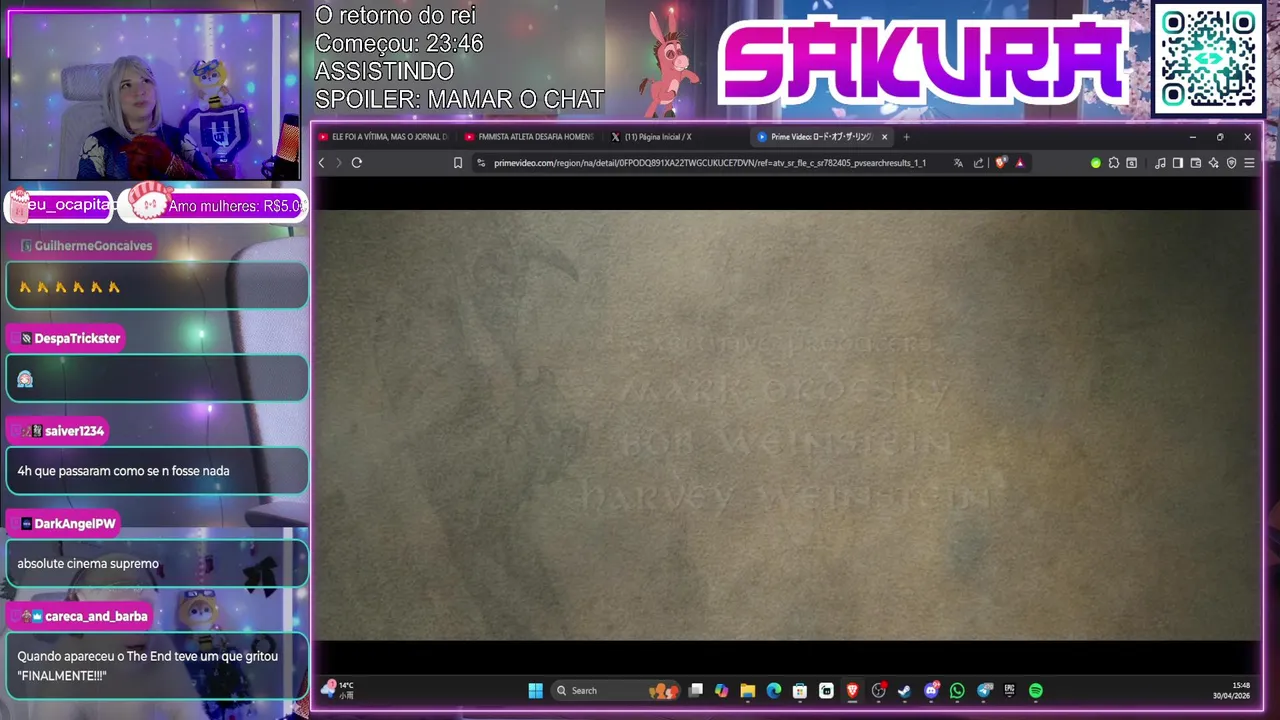Click the translate page icon in address bar
1280x720 pixels.
click(x=958, y=163)
